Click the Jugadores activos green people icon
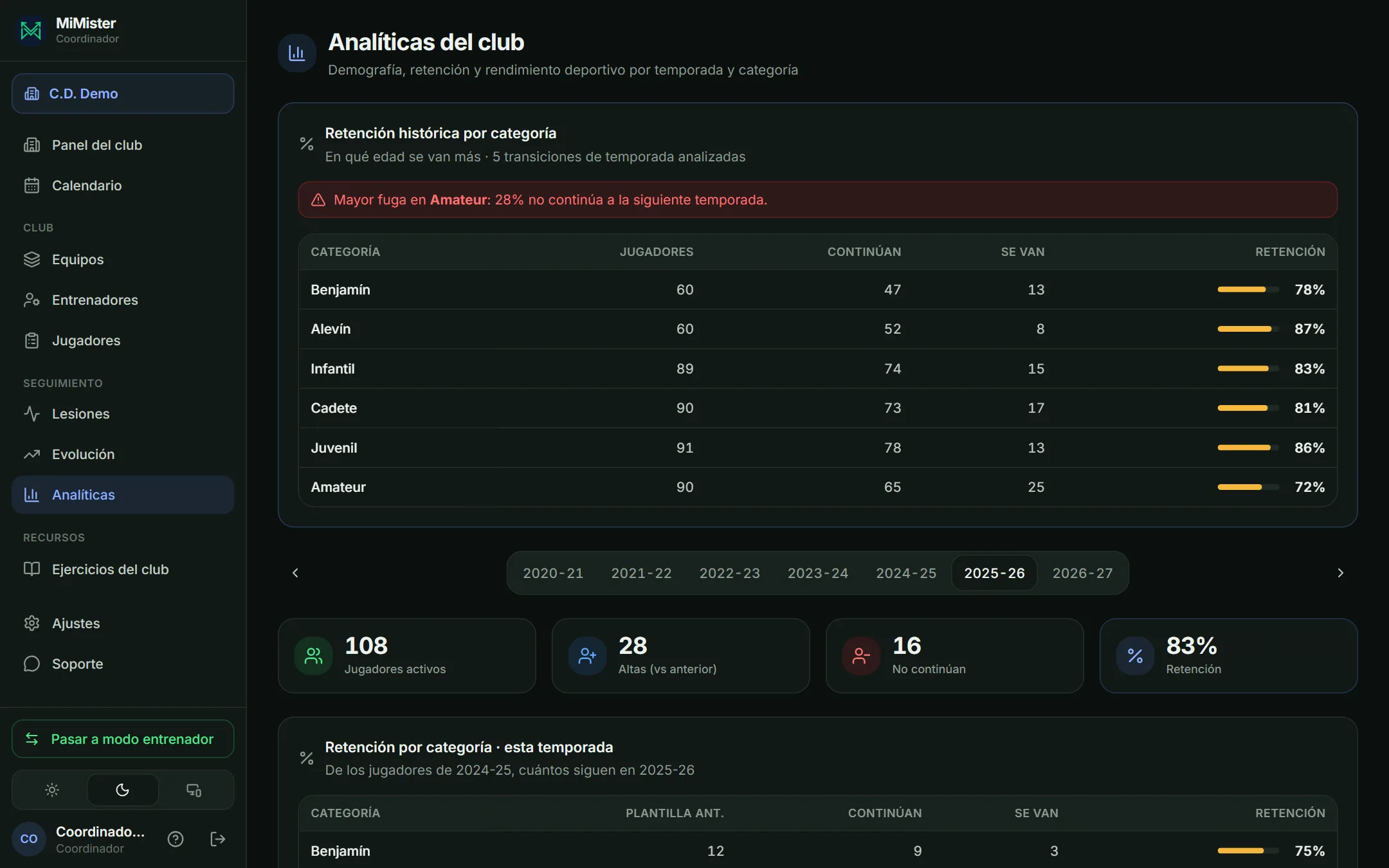This screenshot has height=868, width=1389. coord(313,656)
